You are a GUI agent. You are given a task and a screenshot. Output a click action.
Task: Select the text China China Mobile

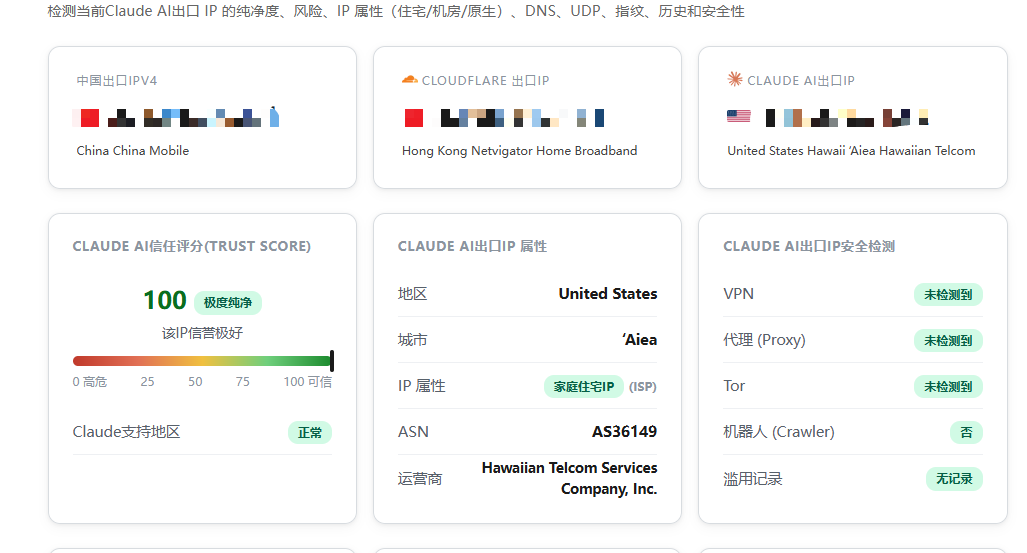pos(132,151)
